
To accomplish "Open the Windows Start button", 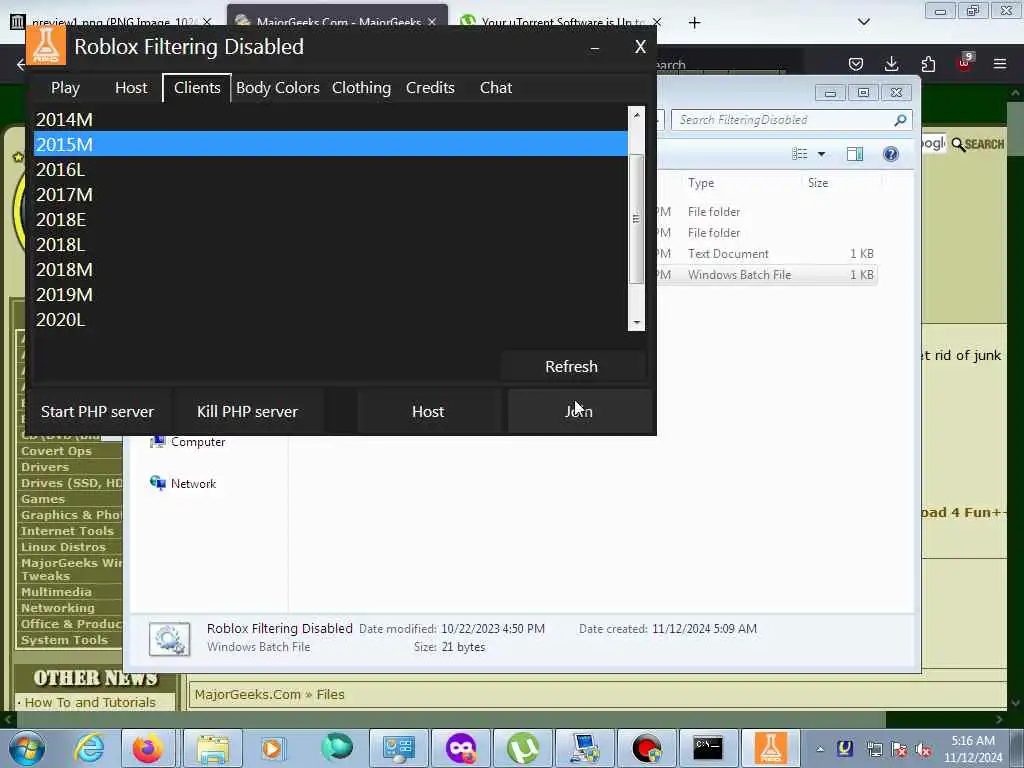I will point(26,748).
